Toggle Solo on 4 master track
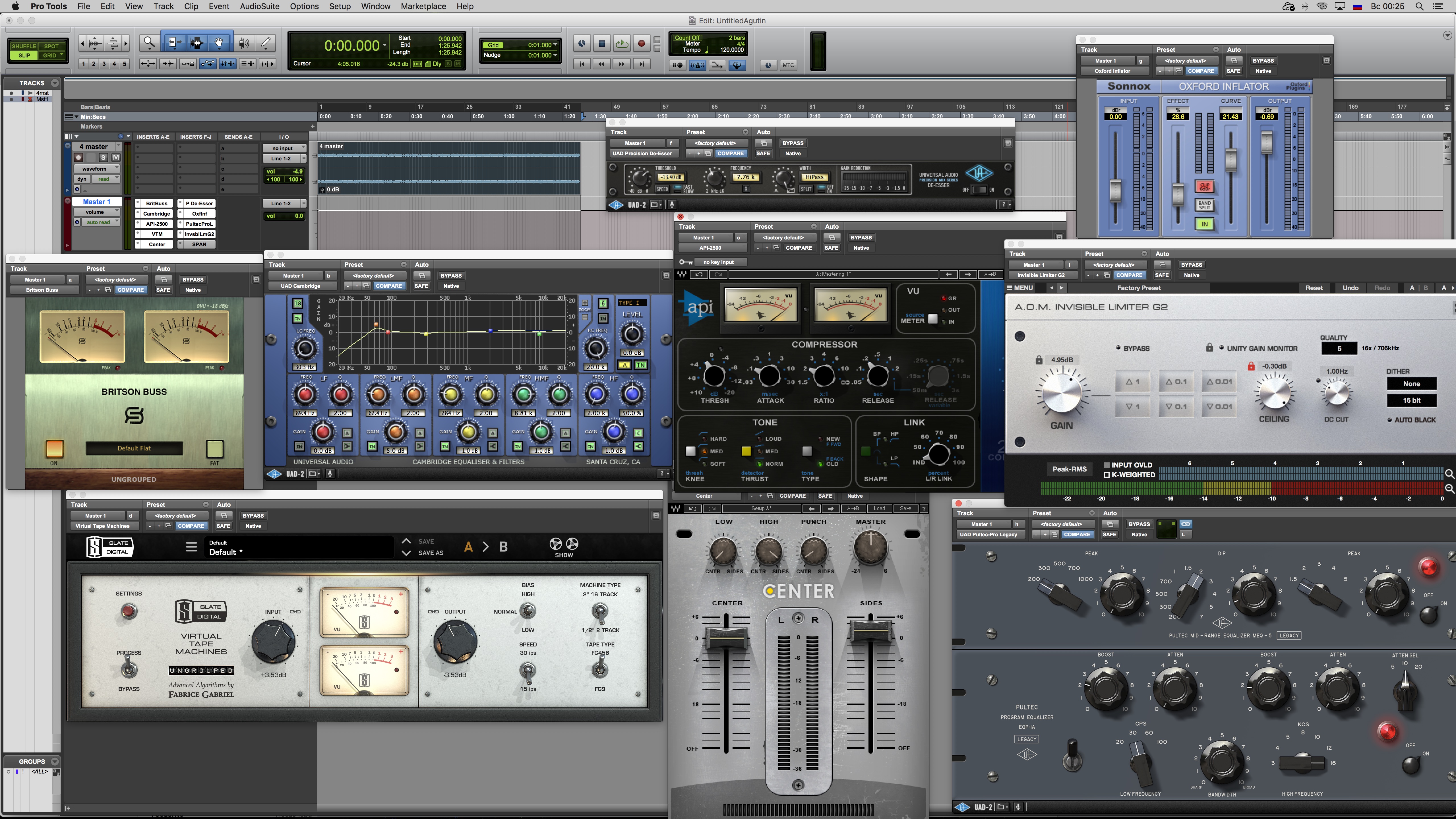The width and height of the screenshot is (1456, 819). (103, 158)
